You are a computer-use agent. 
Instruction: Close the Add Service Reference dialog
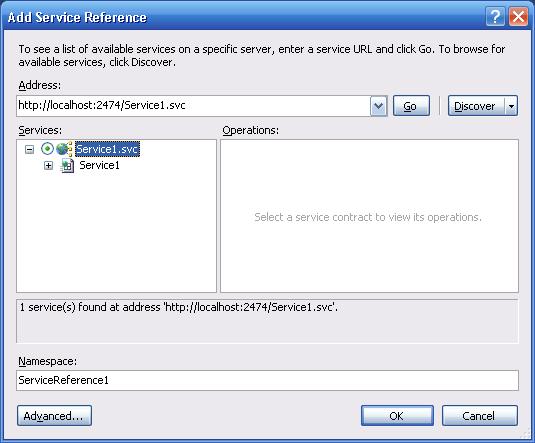(x=518, y=16)
